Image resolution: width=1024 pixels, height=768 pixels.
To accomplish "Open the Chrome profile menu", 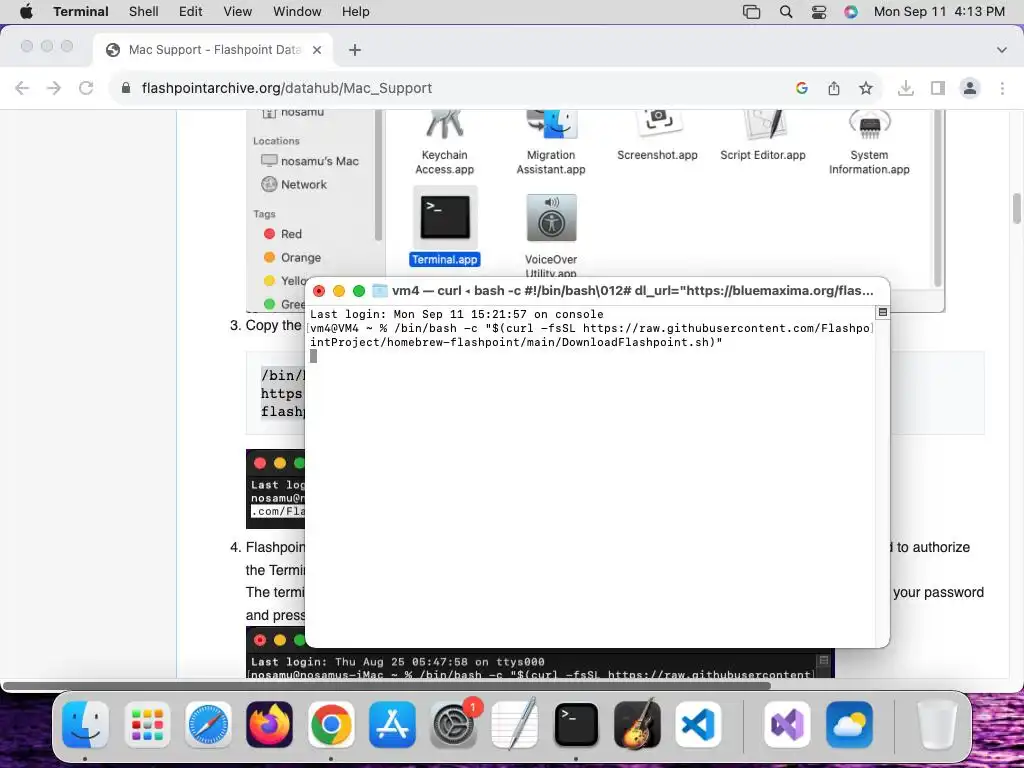I will pyautogui.click(x=970, y=88).
